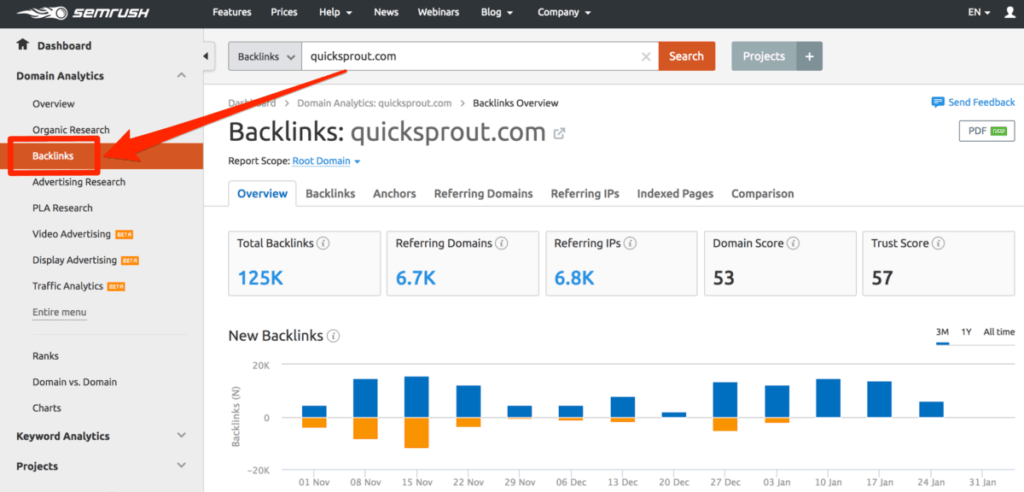
Task: Open Domain vs. Domain in sidebar
Action: [x=74, y=382]
